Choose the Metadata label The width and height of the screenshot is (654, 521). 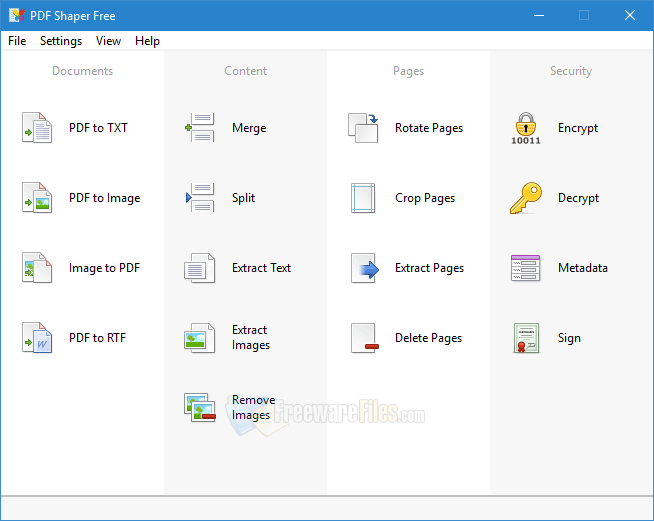pos(583,268)
